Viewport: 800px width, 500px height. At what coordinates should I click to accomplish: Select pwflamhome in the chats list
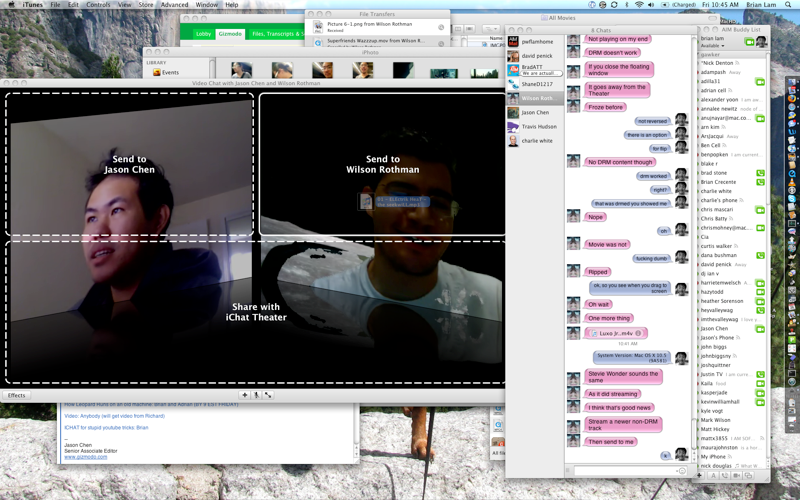coord(535,42)
